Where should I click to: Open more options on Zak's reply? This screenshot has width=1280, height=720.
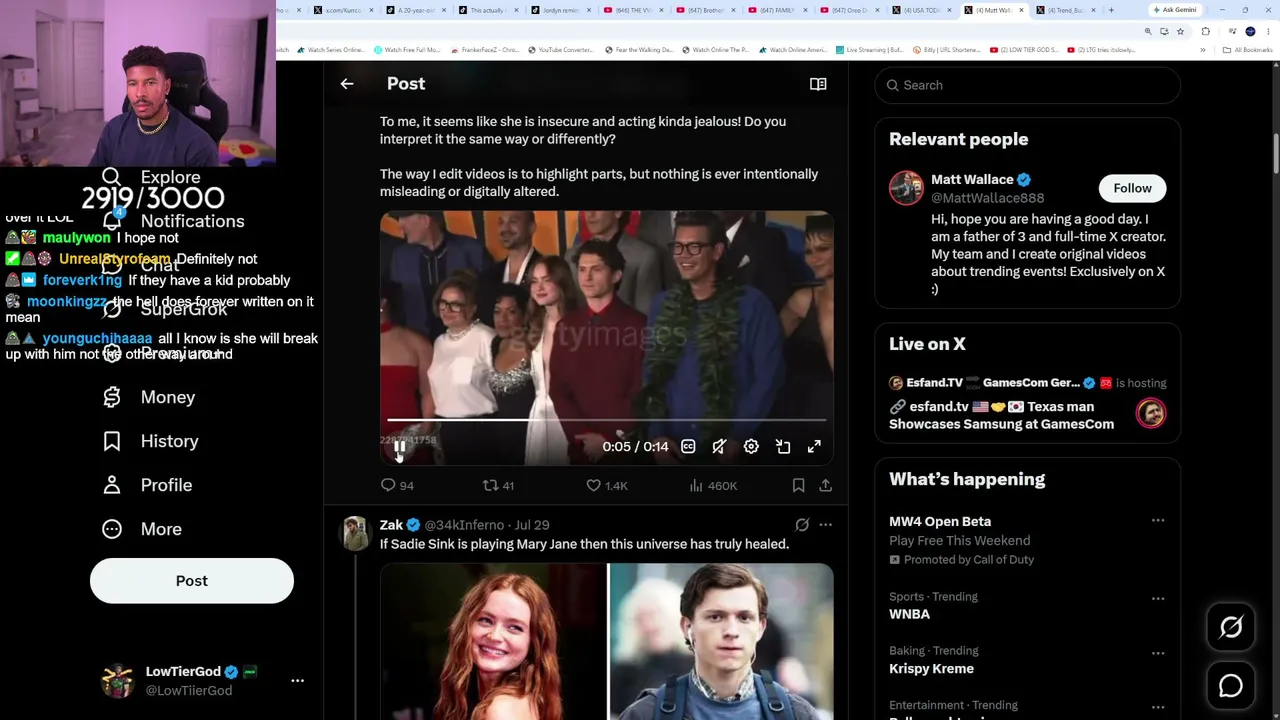[825, 525]
